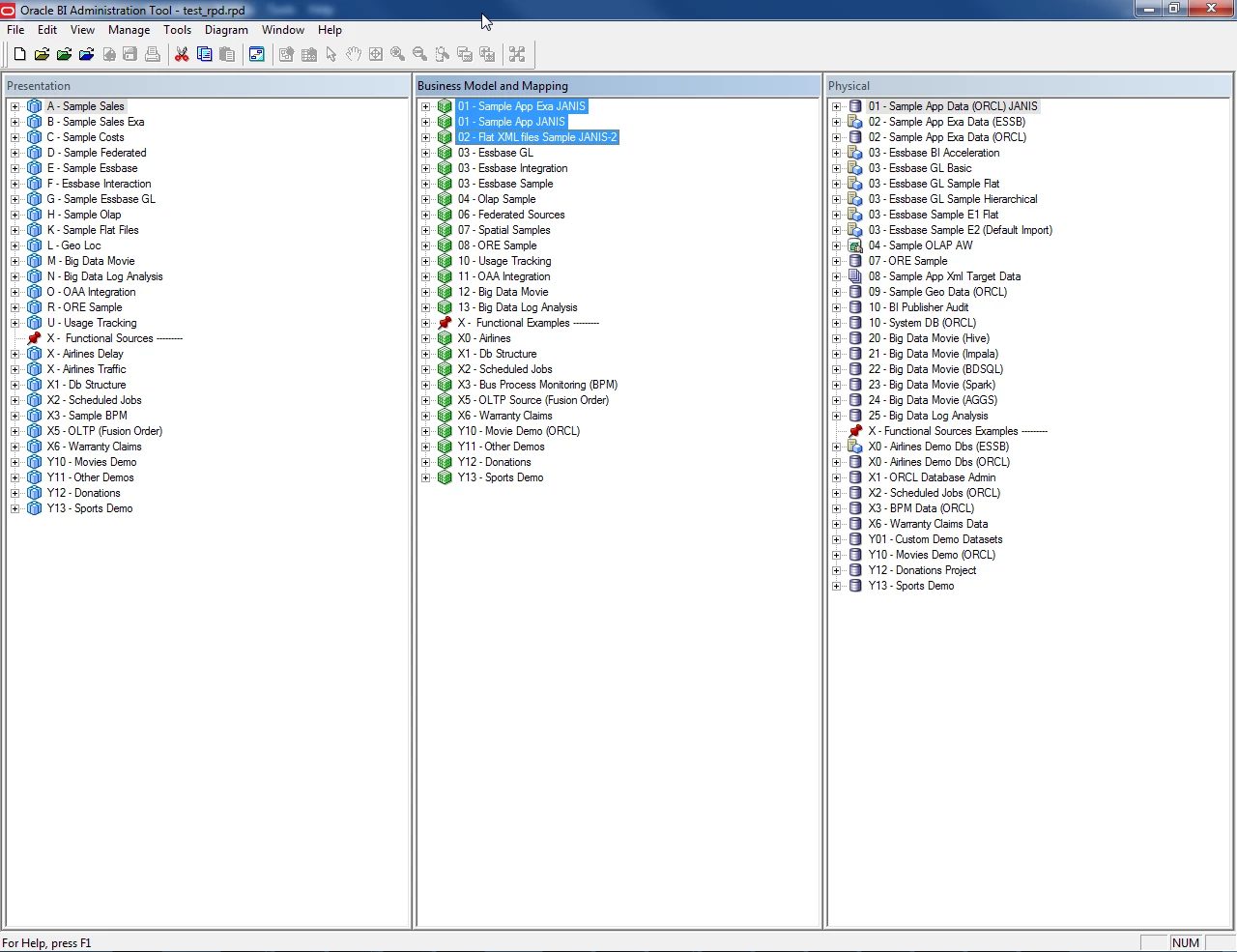Click the 03 - Essbase GL business model cube icon
The width and height of the screenshot is (1237, 952).
pos(445,153)
